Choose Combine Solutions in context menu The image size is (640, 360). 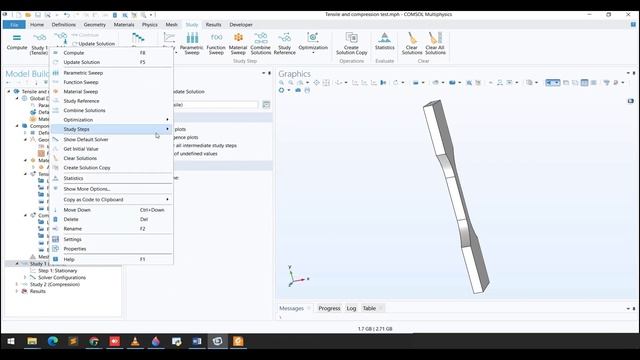[x=111, y=110]
